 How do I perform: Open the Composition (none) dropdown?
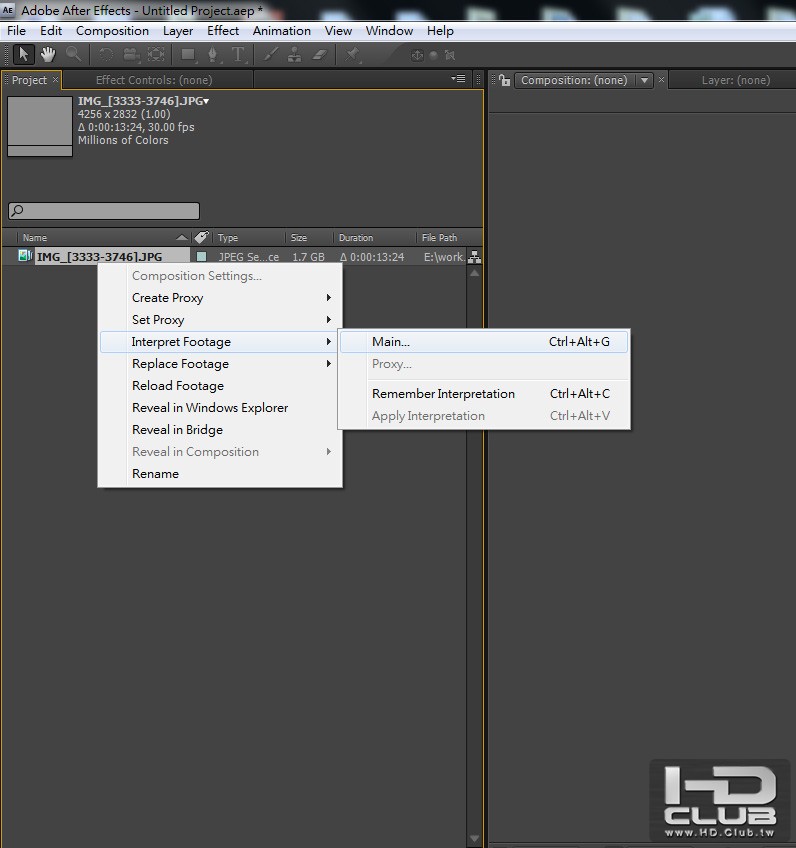[584, 80]
